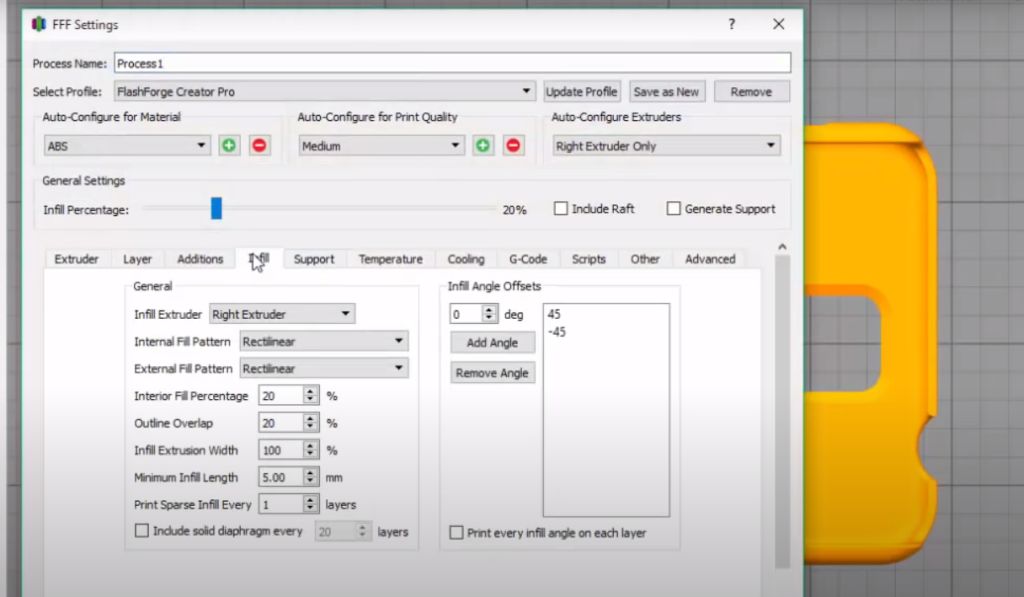Click the help question mark icon
1024x597 pixels.
tap(733, 24)
